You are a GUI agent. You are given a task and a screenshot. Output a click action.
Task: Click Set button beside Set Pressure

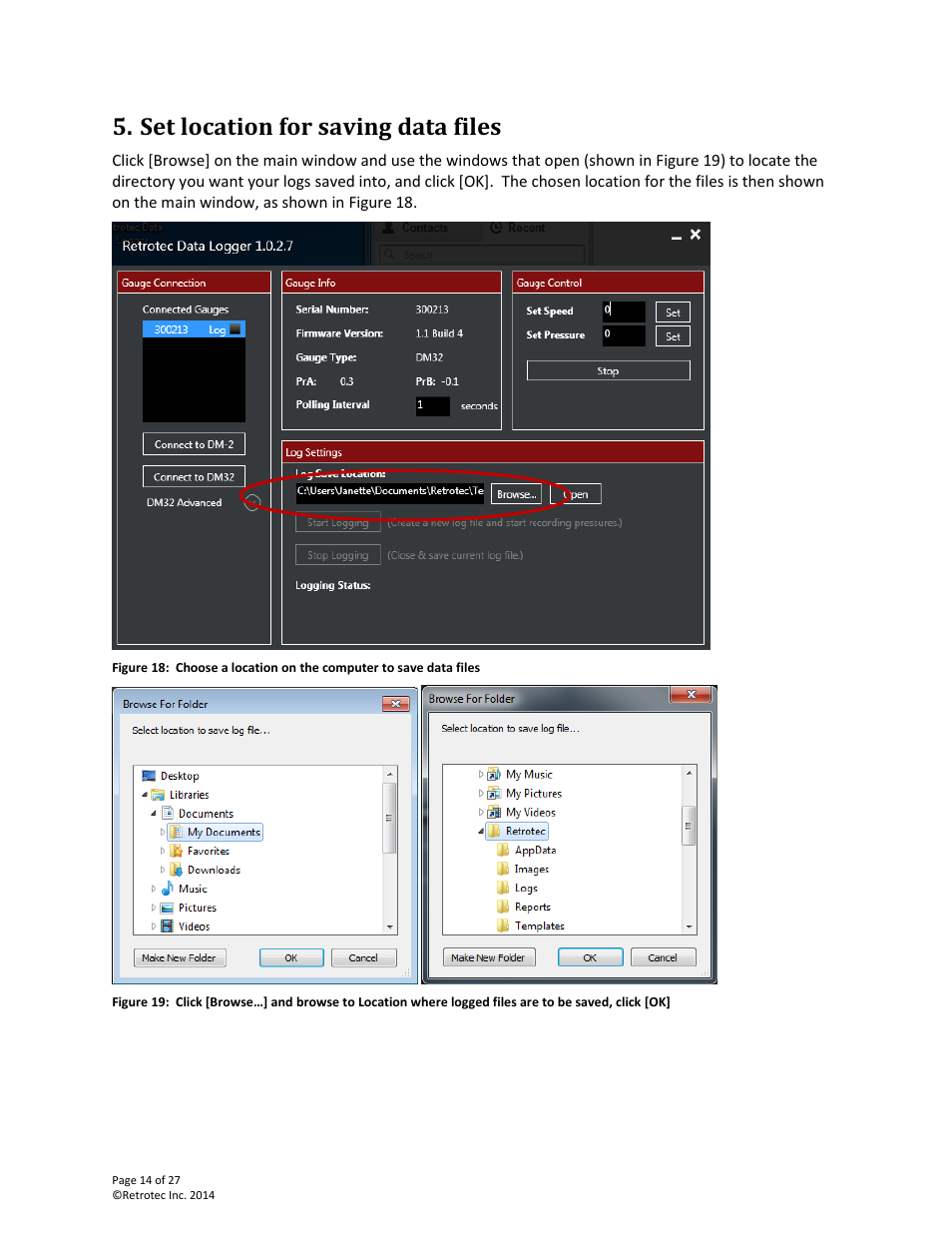tap(673, 336)
